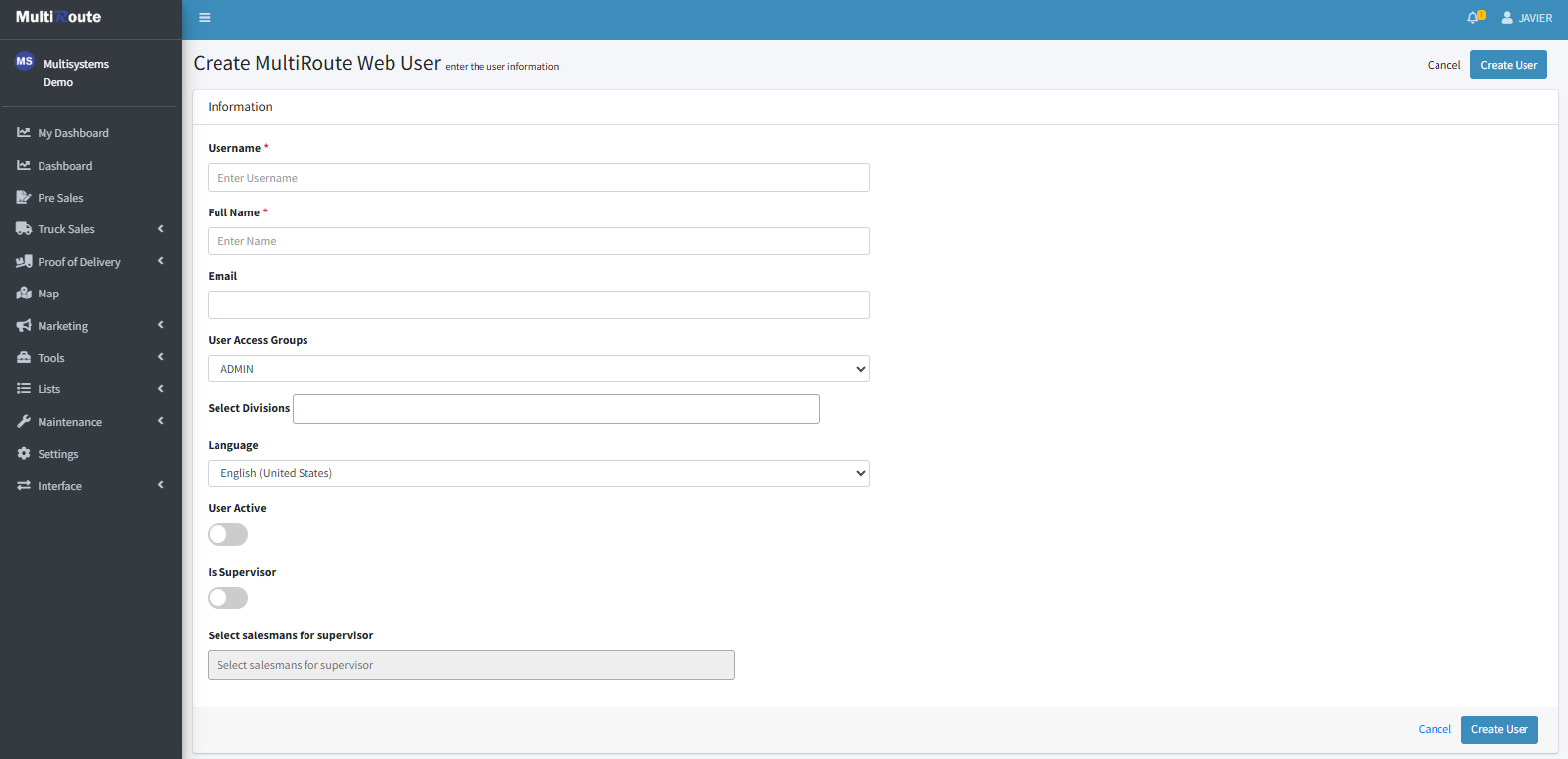Click the Map icon in sidebar

(24, 294)
